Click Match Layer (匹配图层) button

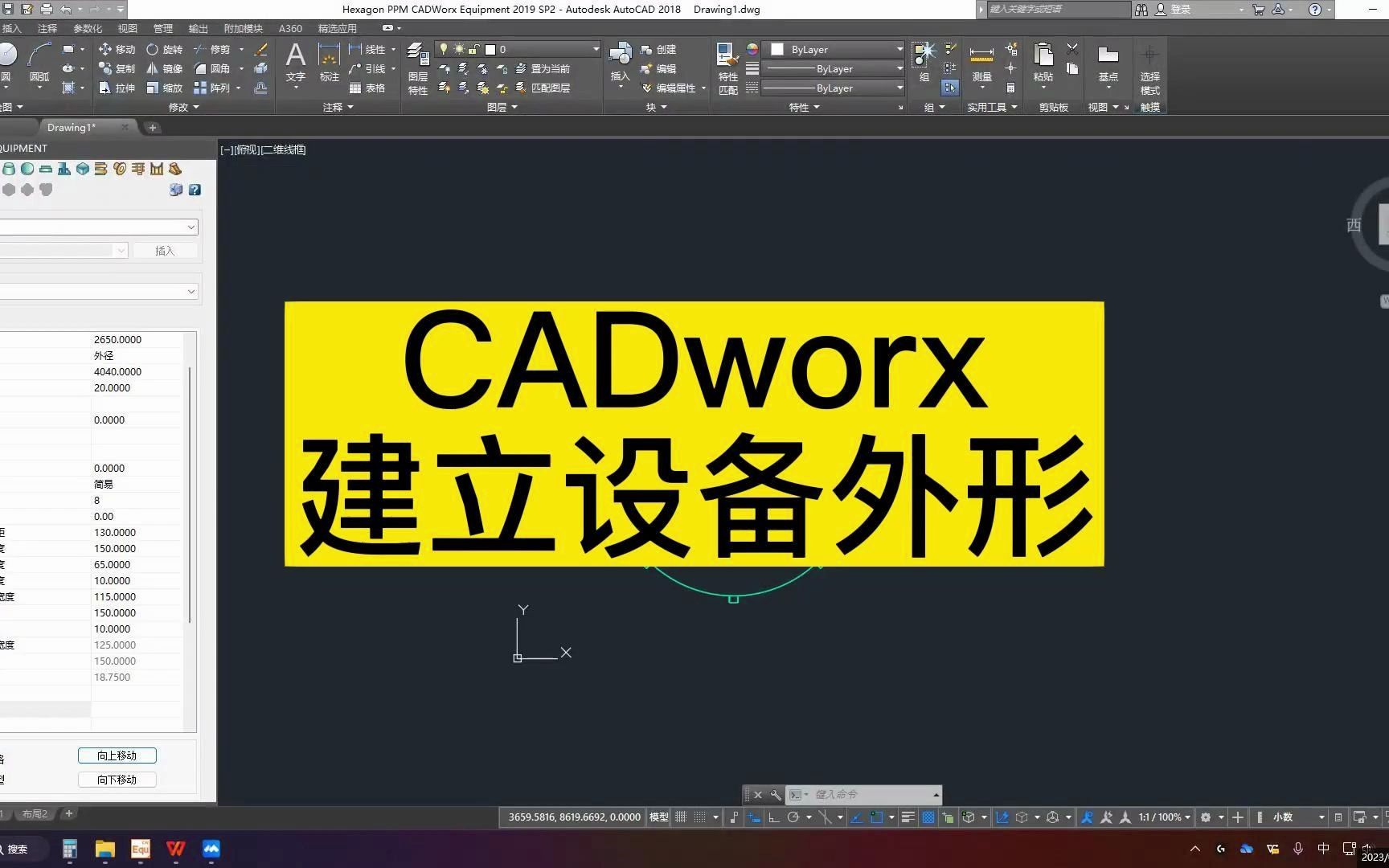pyautogui.click(x=543, y=88)
